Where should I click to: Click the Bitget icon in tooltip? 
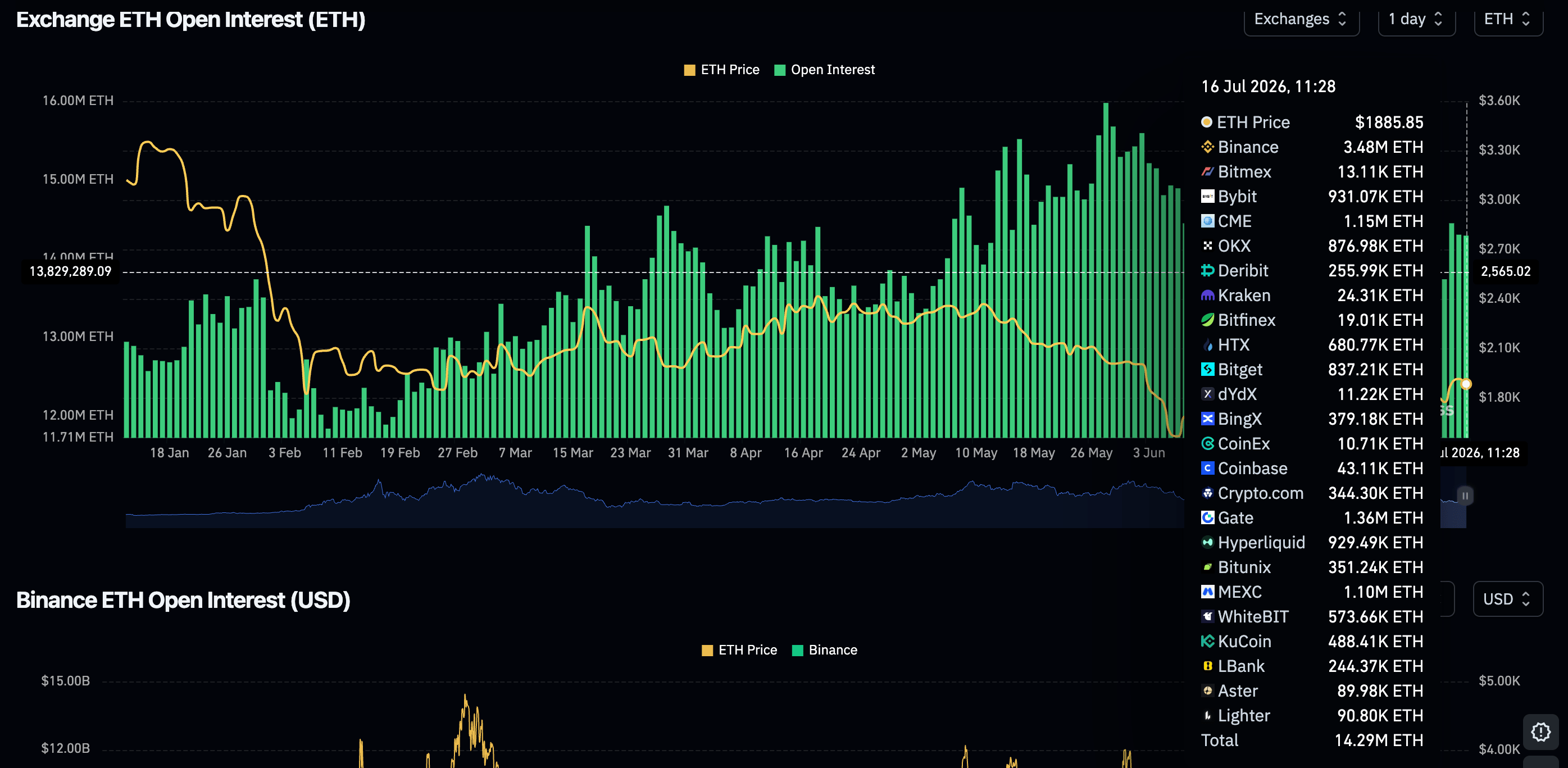[1207, 370]
